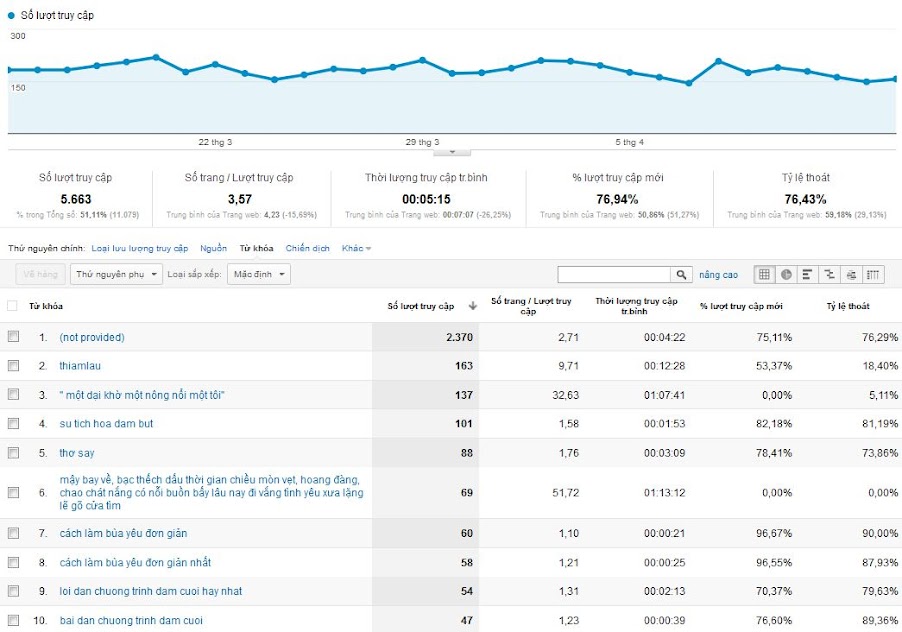
Task: Click the bounce rate summary value 76,43%
Action: click(x=805, y=200)
